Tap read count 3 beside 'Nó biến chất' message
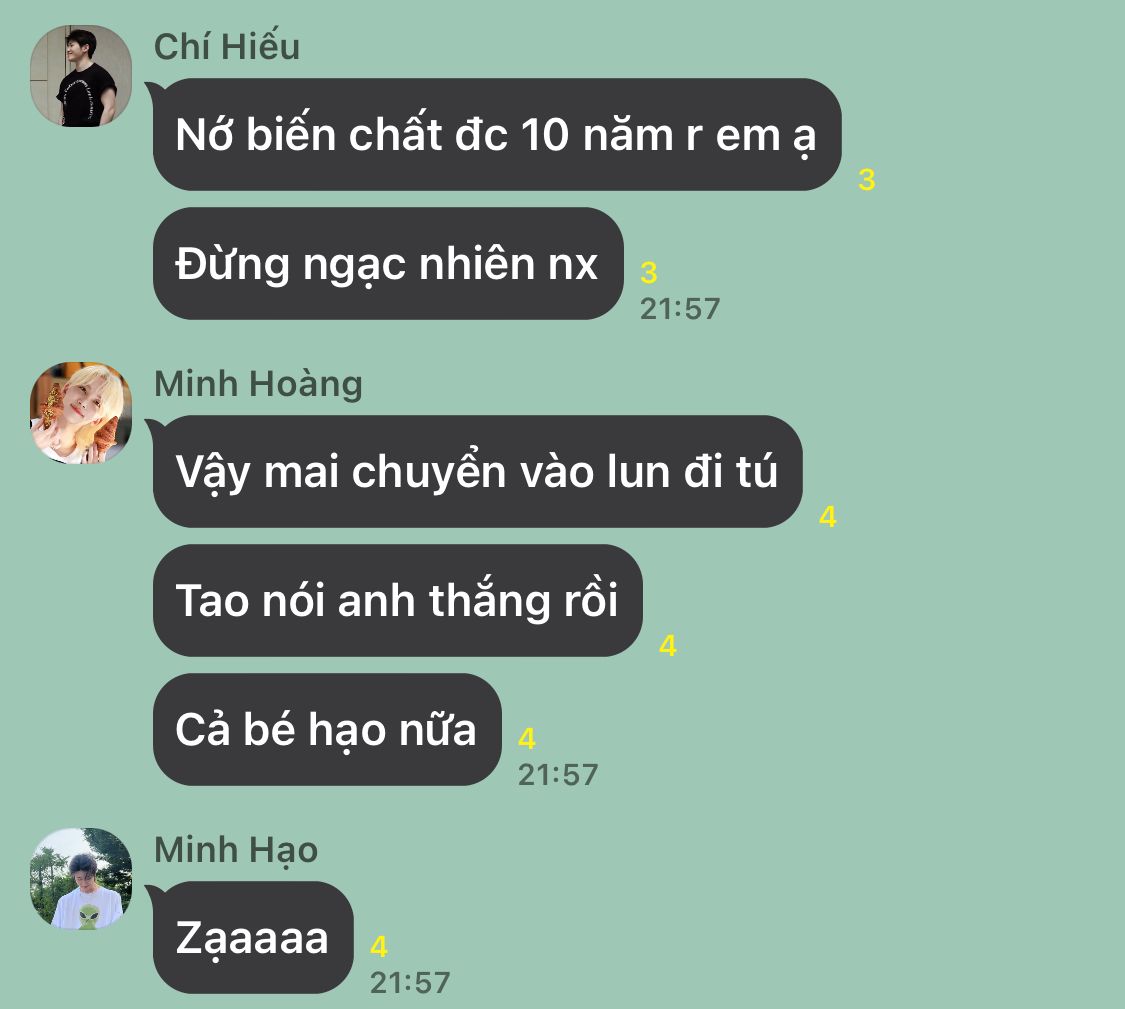This screenshot has width=1125, height=1009. 867,179
